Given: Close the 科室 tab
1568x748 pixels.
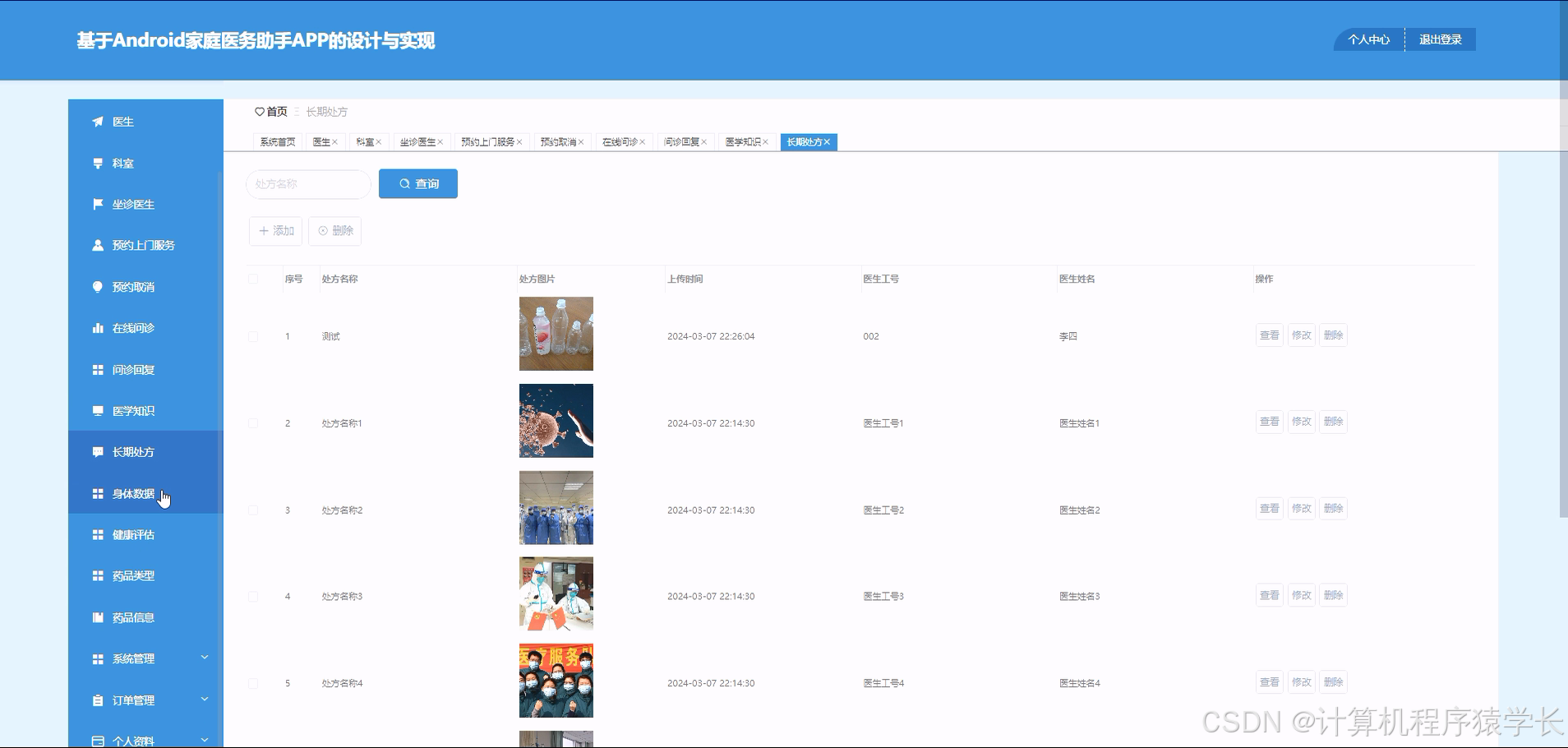Looking at the screenshot, I should point(378,142).
